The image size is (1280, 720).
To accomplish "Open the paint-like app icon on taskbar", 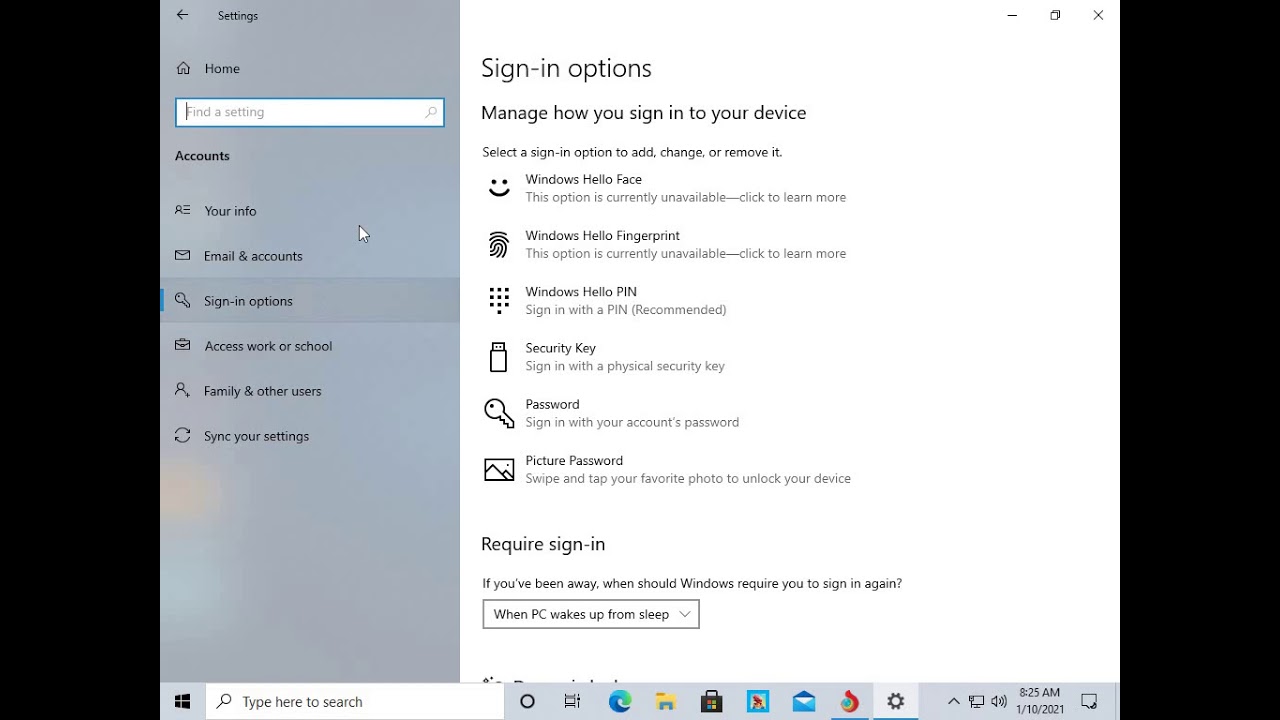I will tap(758, 702).
